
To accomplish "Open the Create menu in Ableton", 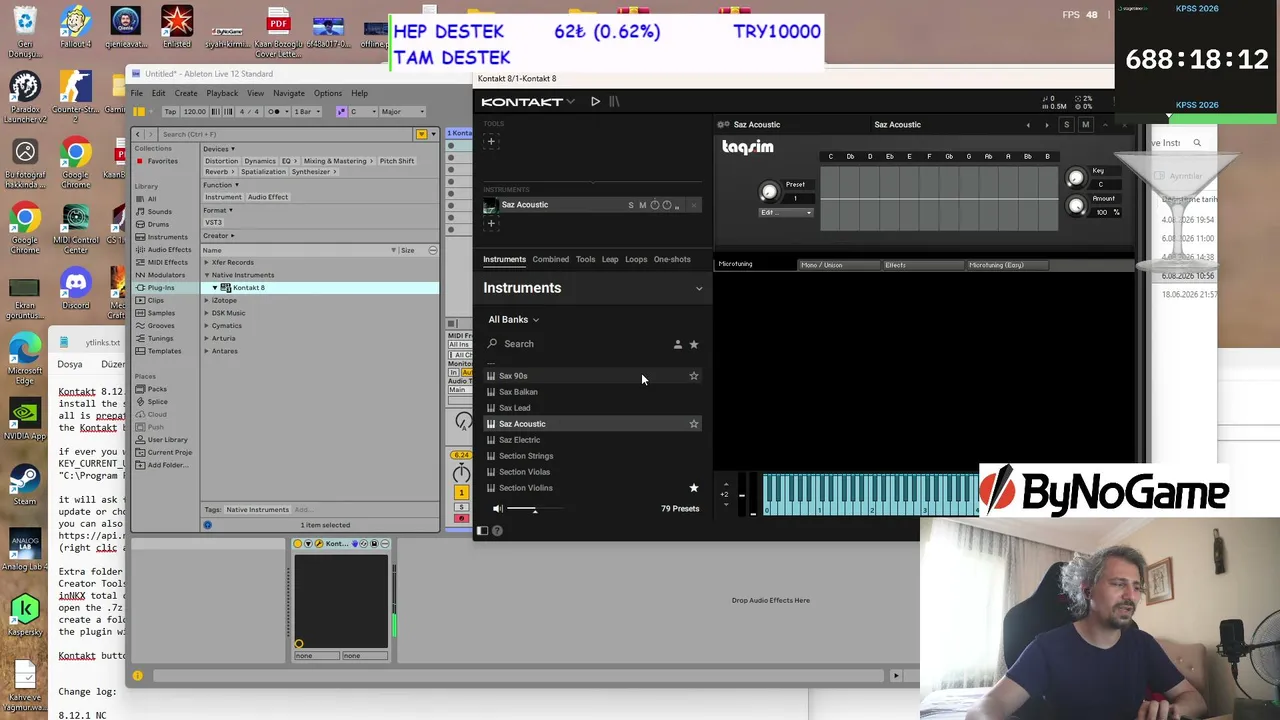I will click(186, 93).
